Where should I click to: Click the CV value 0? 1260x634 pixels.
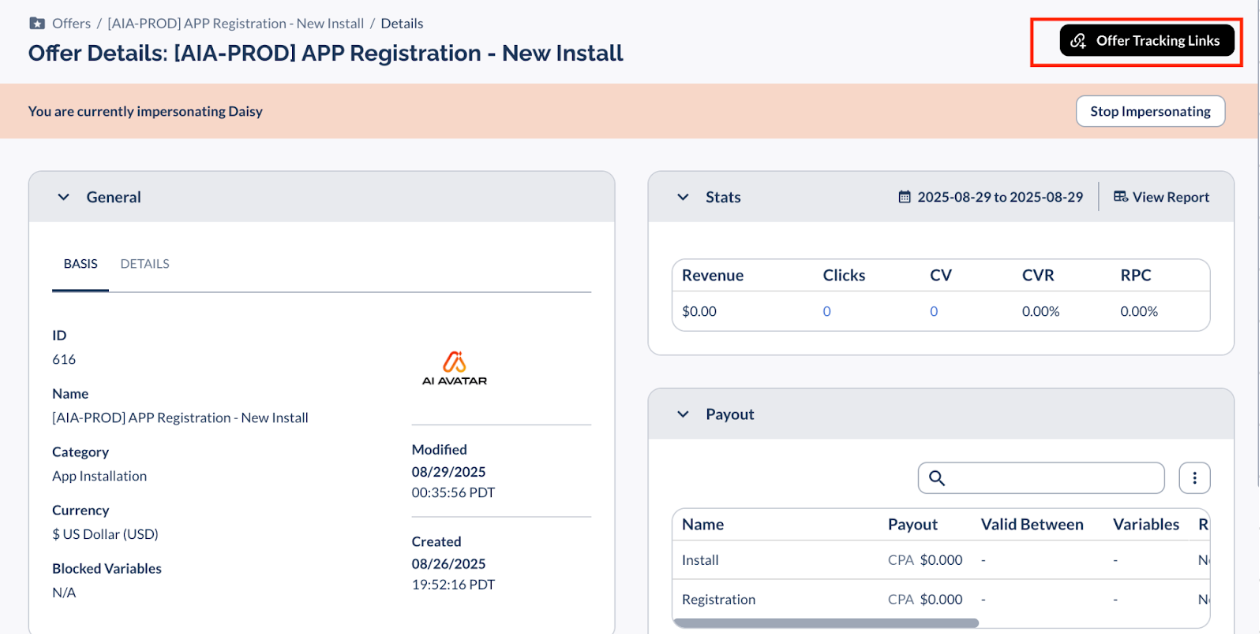point(934,311)
